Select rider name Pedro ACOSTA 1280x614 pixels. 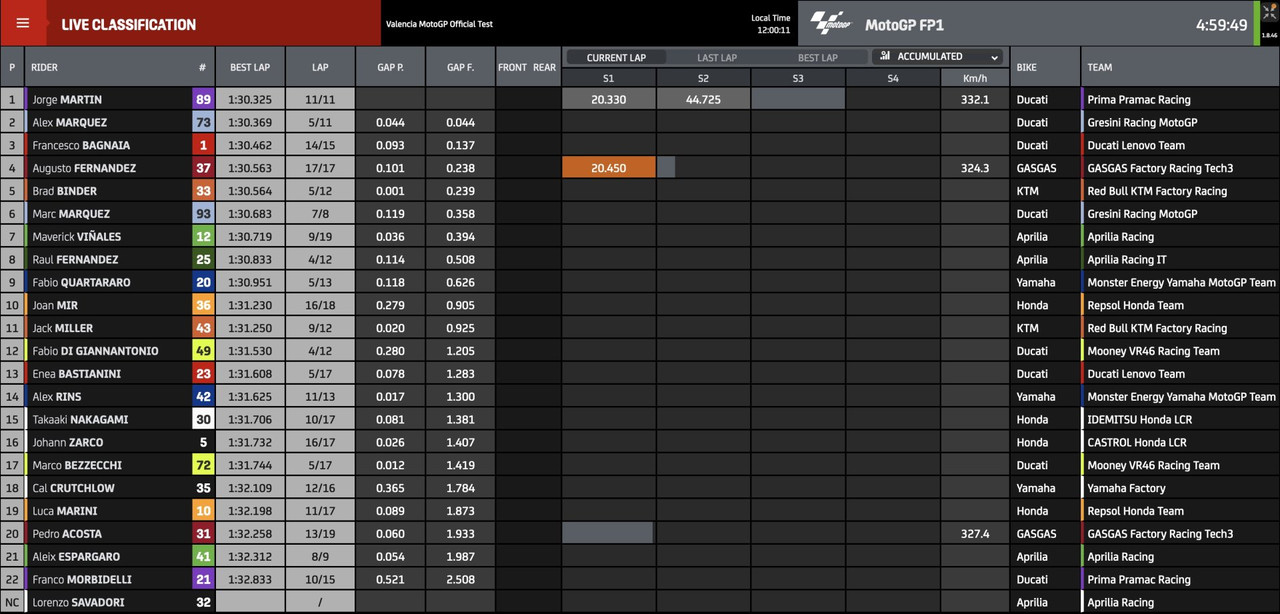67,534
